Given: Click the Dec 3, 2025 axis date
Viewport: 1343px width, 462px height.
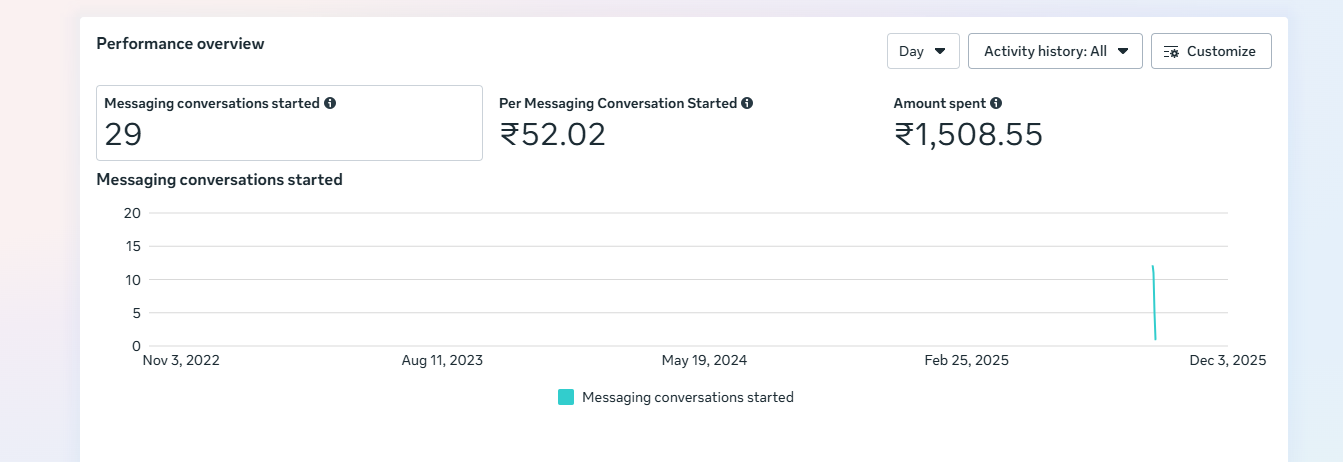Looking at the screenshot, I should point(1227,360).
